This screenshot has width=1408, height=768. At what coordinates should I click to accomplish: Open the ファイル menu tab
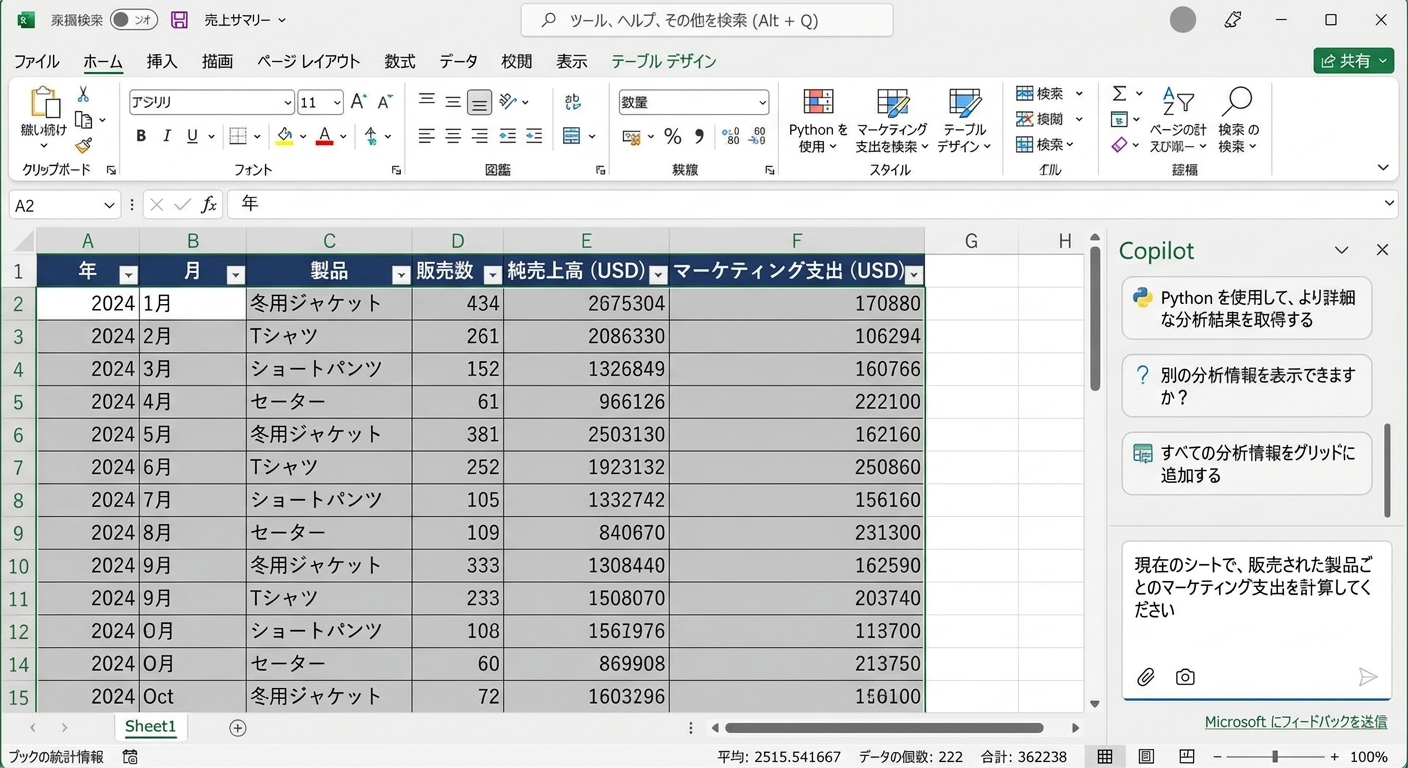(x=36, y=61)
